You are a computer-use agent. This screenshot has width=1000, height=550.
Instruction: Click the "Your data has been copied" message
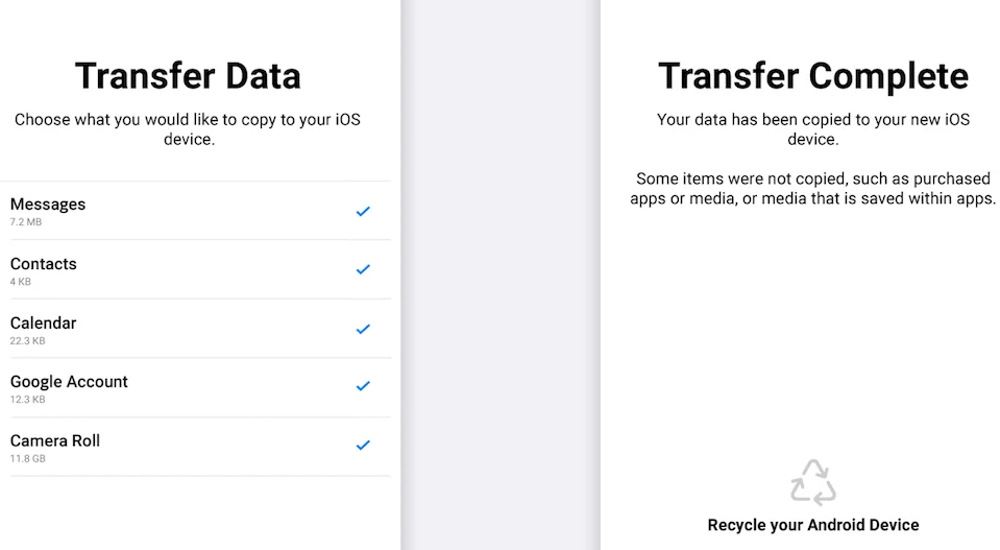click(813, 130)
